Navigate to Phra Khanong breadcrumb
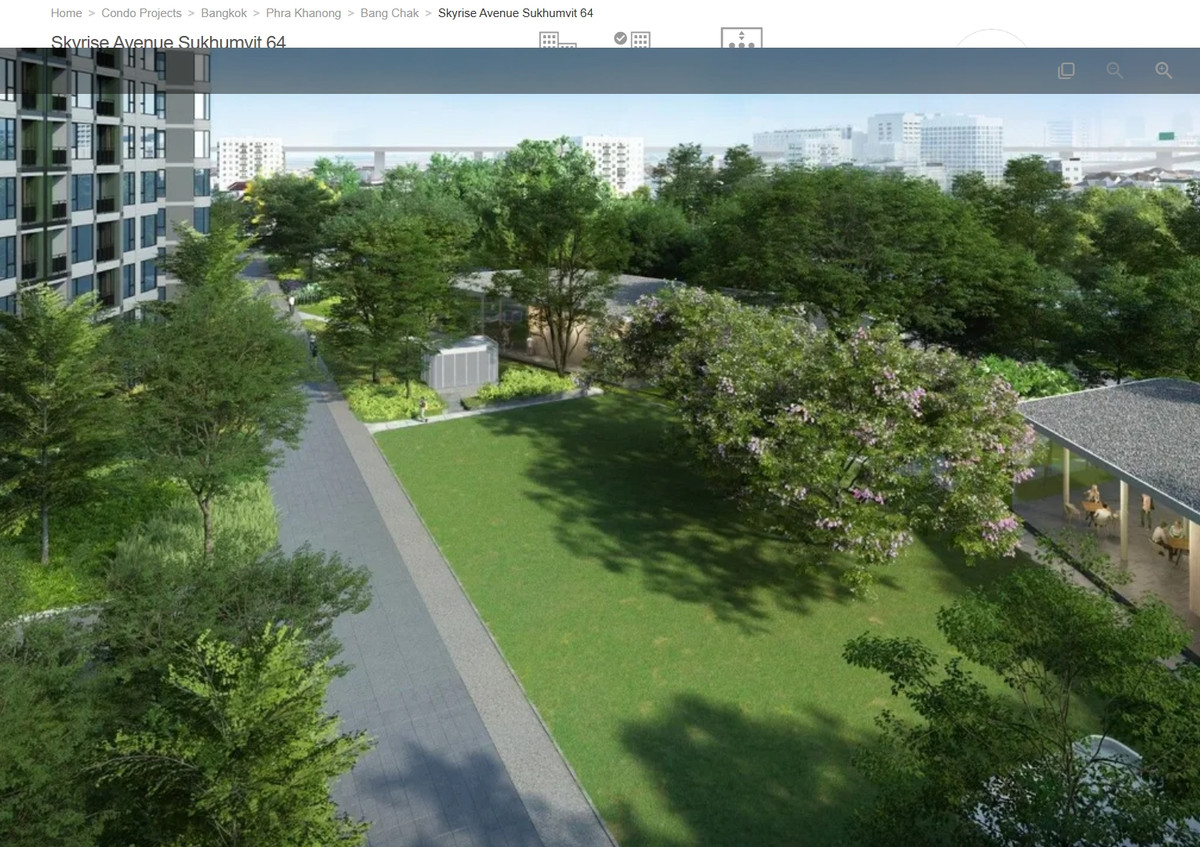The image size is (1200, 847). [x=303, y=13]
